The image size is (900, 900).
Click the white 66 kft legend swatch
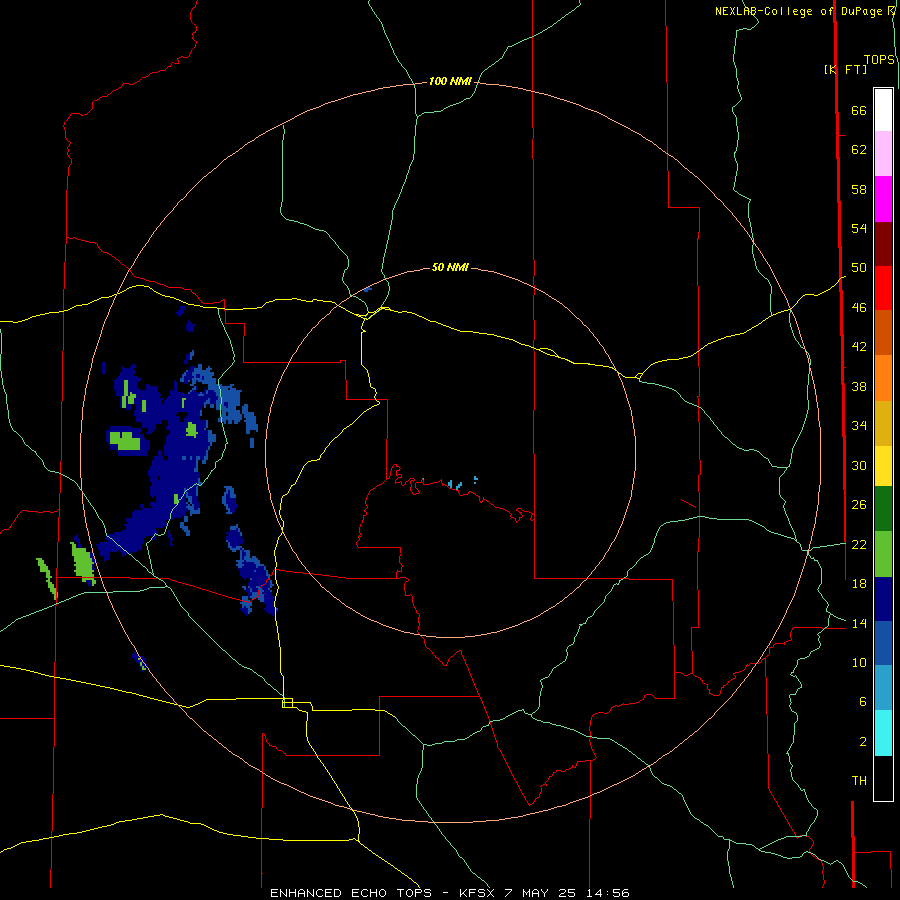(x=883, y=110)
